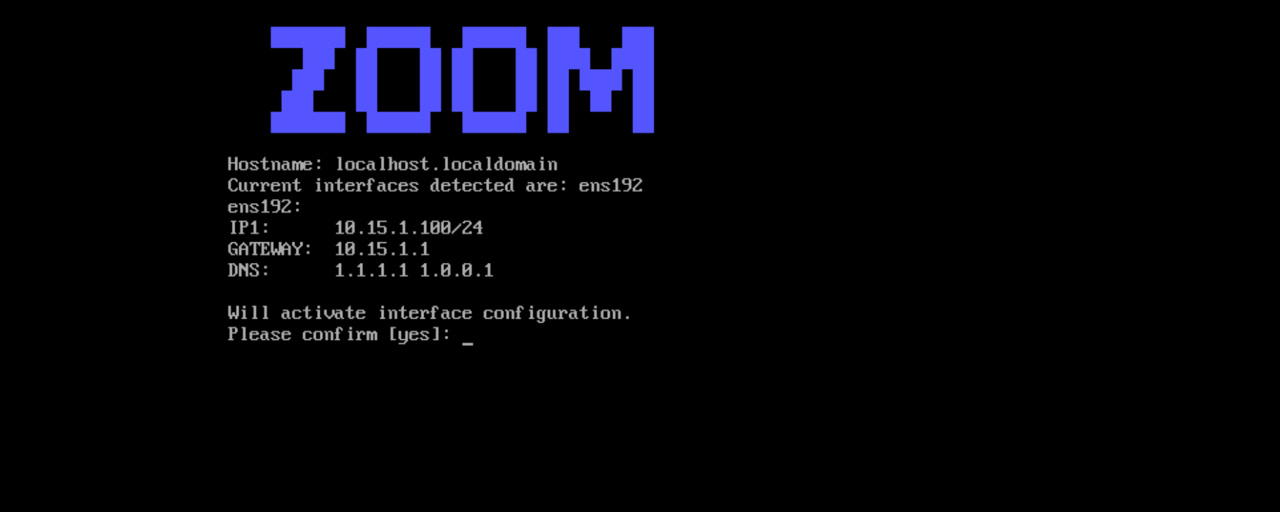
Task: Click the letter M in the logo
Action: (x=600, y=80)
